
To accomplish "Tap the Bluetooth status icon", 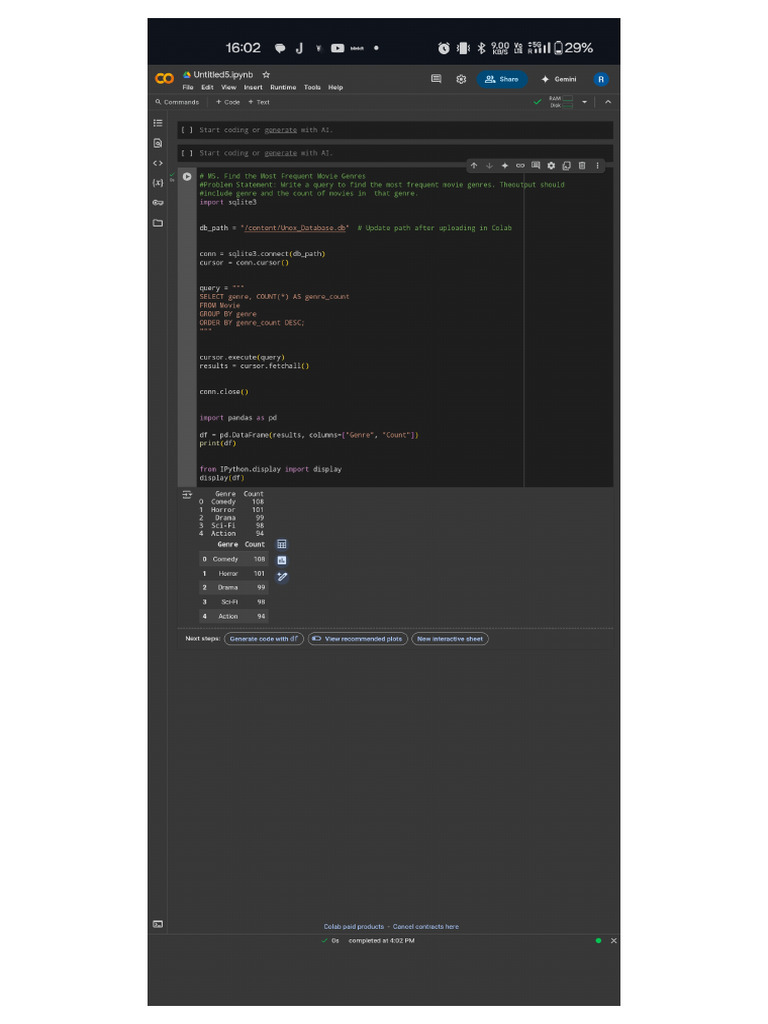I will [481, 48].
